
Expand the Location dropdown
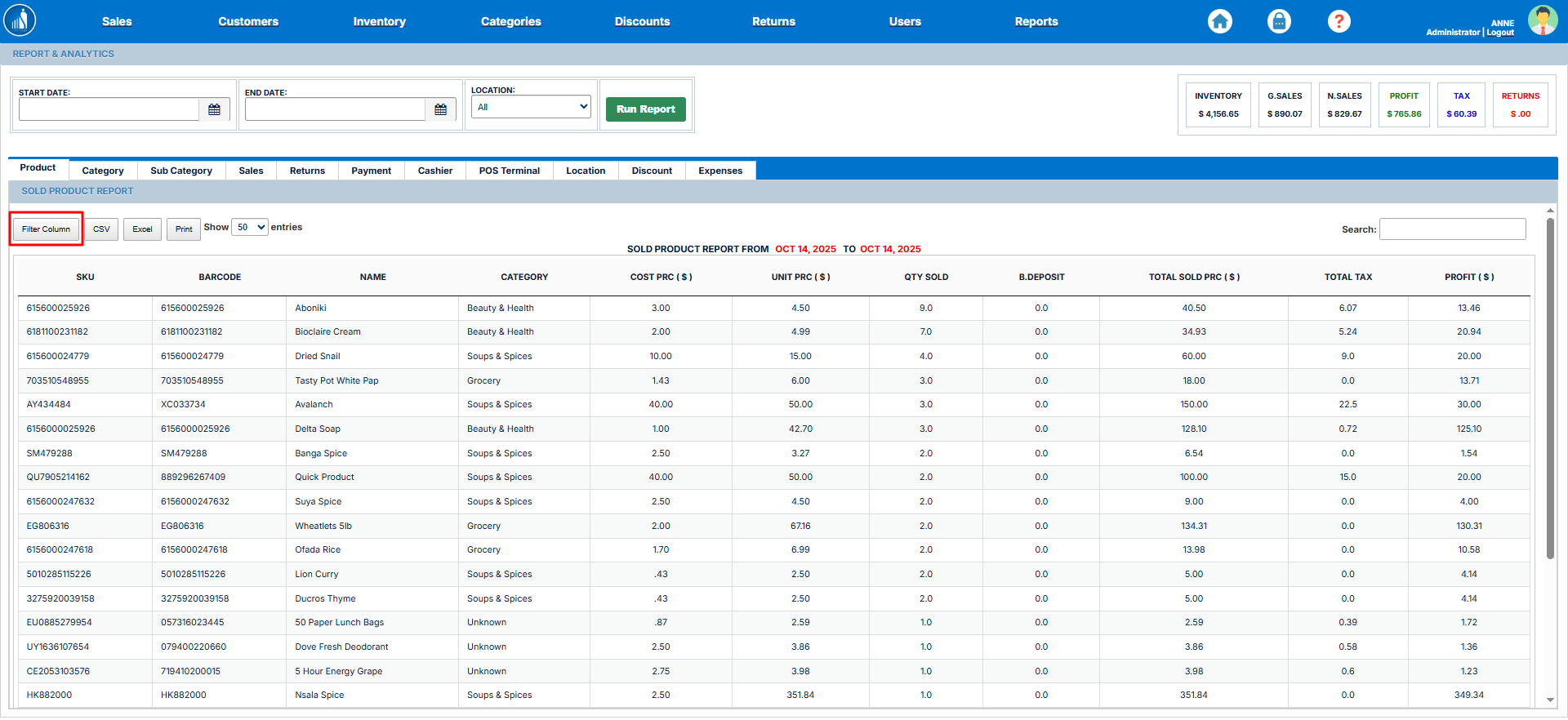point(531,107)
